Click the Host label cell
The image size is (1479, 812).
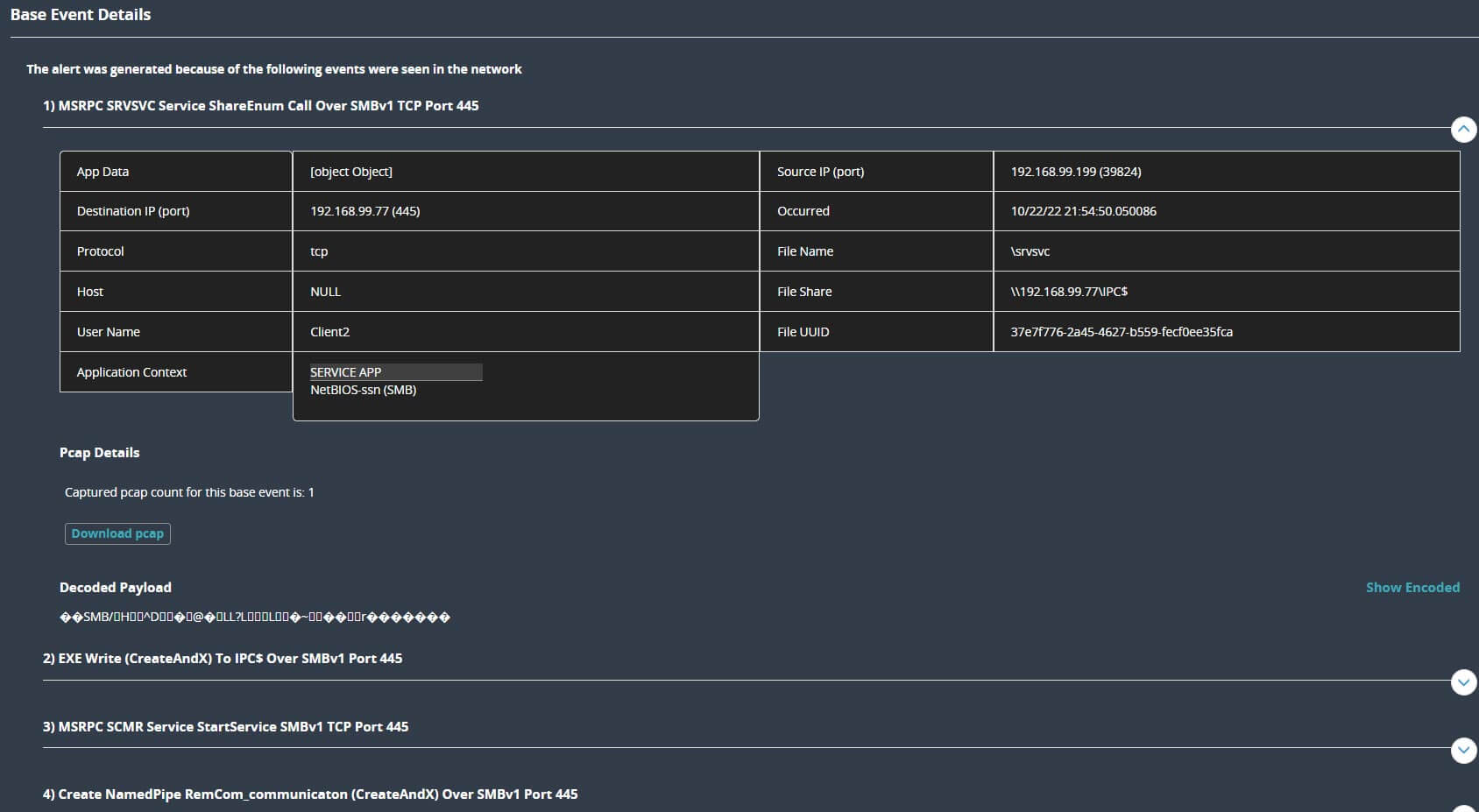176,292
